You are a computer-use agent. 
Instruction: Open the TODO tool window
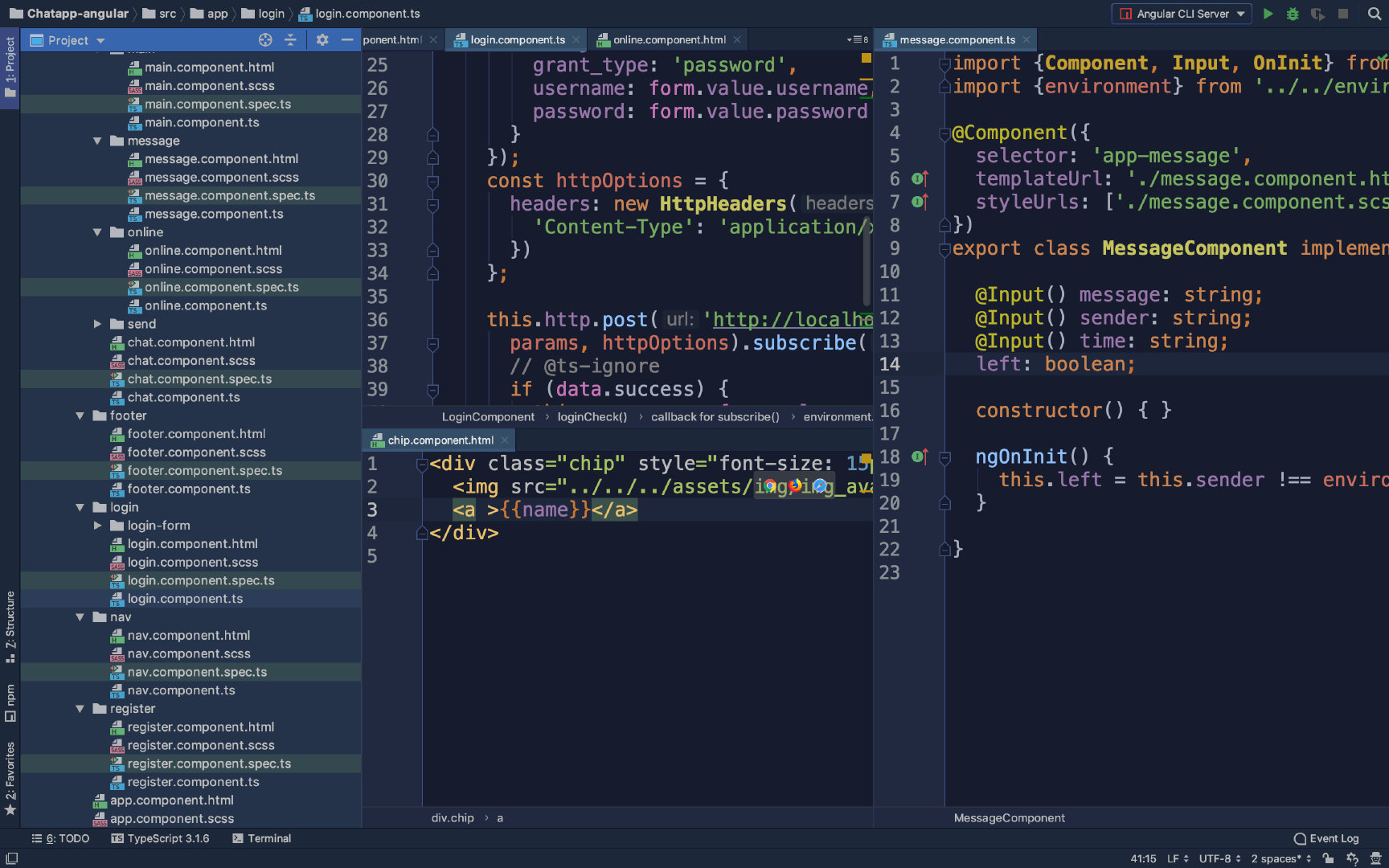pos(60,838)
